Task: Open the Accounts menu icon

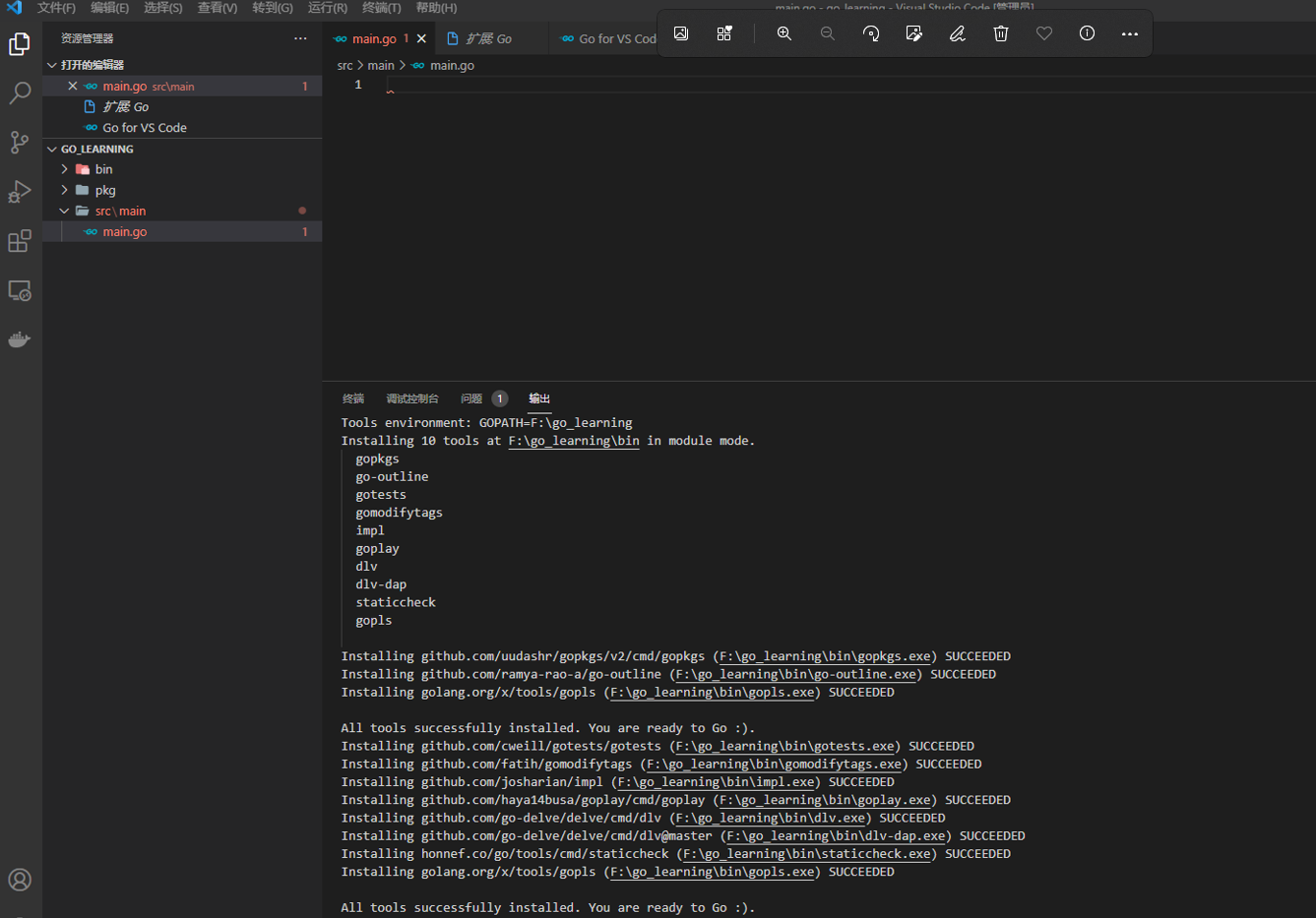Action: [x=20, y=880]
